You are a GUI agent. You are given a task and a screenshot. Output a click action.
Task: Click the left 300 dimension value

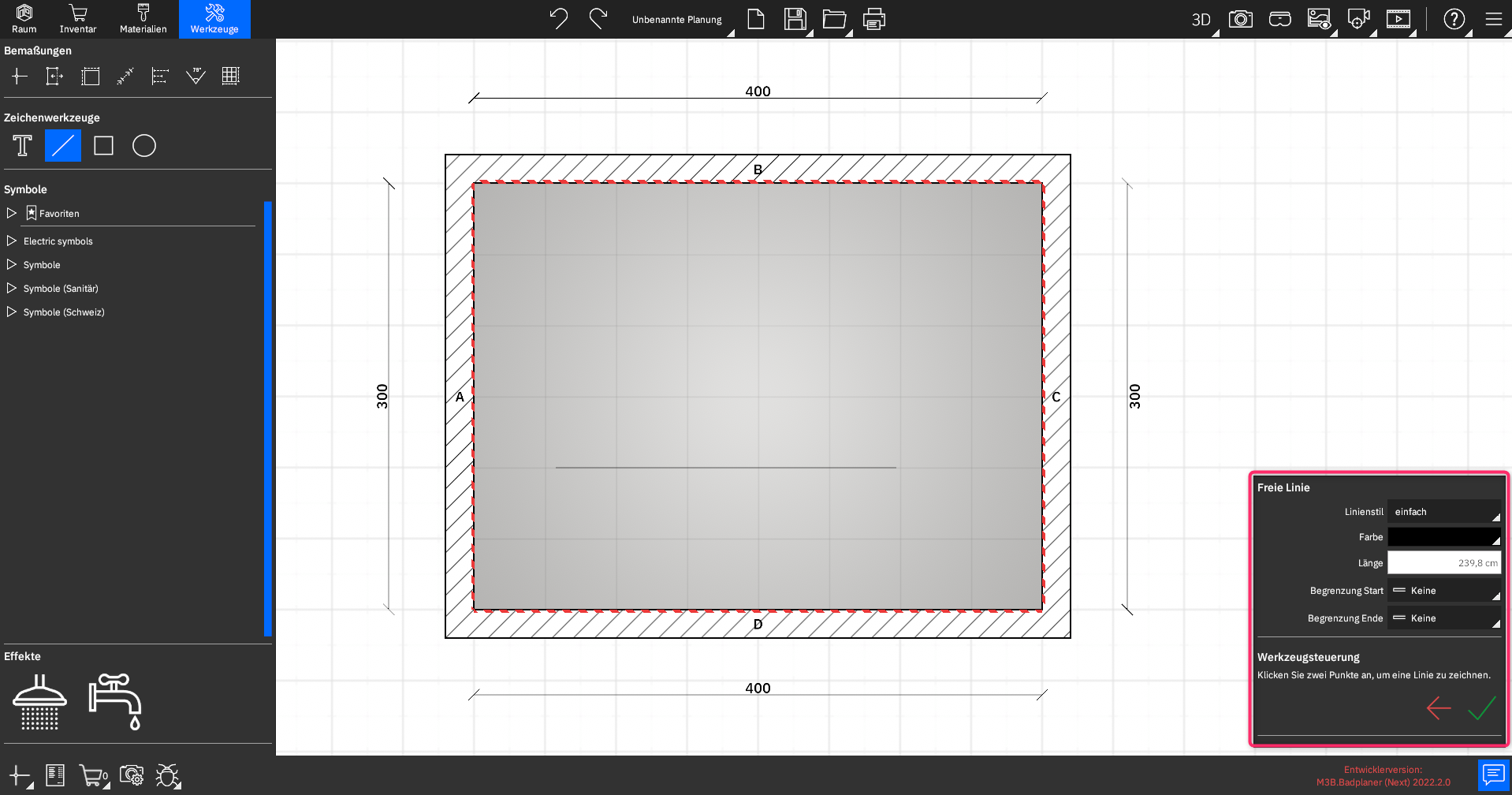382,396
